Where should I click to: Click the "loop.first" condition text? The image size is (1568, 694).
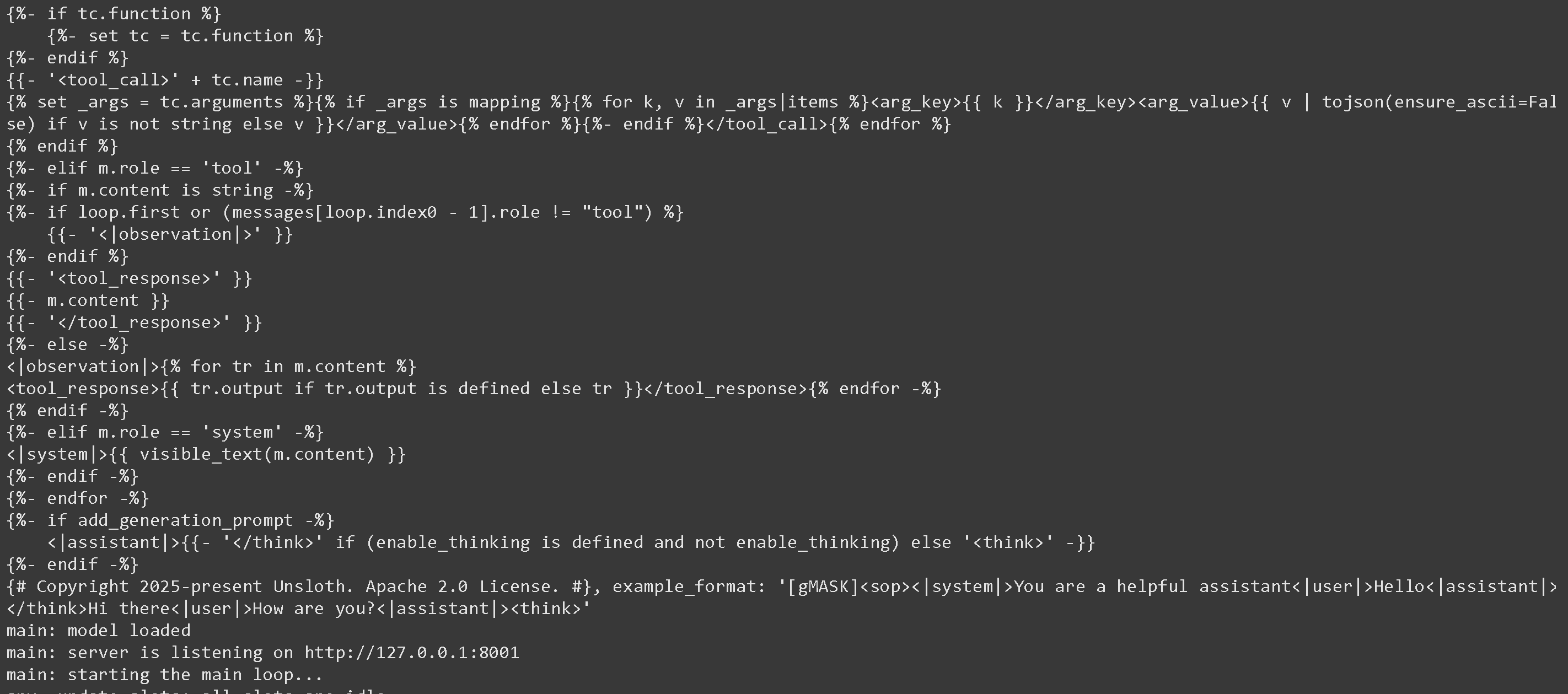pyautogui.click(x=128, y=212)
